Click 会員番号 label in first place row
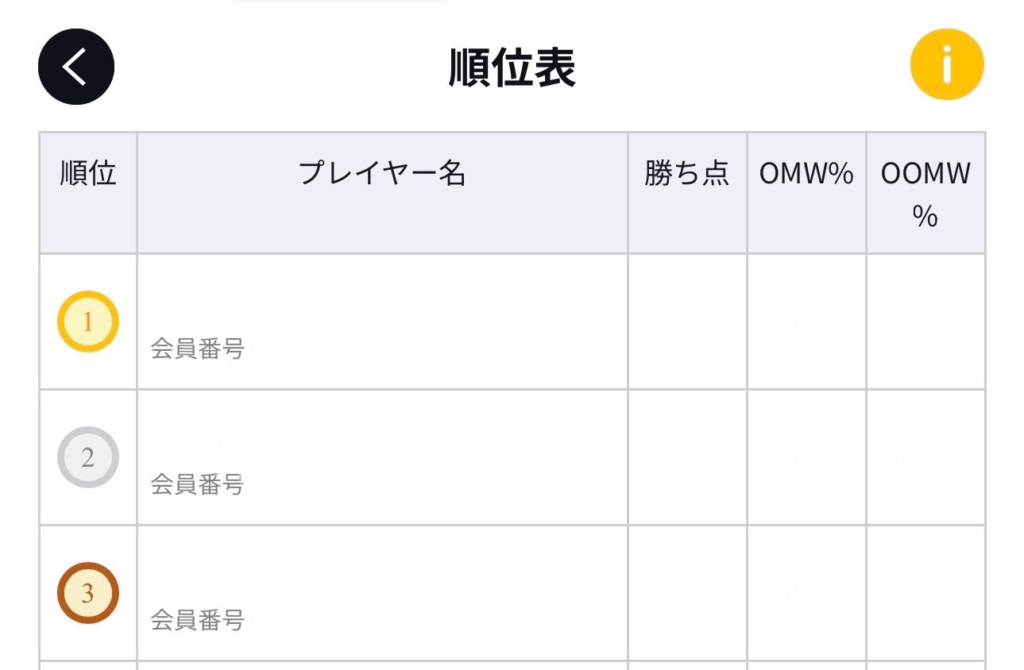 197,349
